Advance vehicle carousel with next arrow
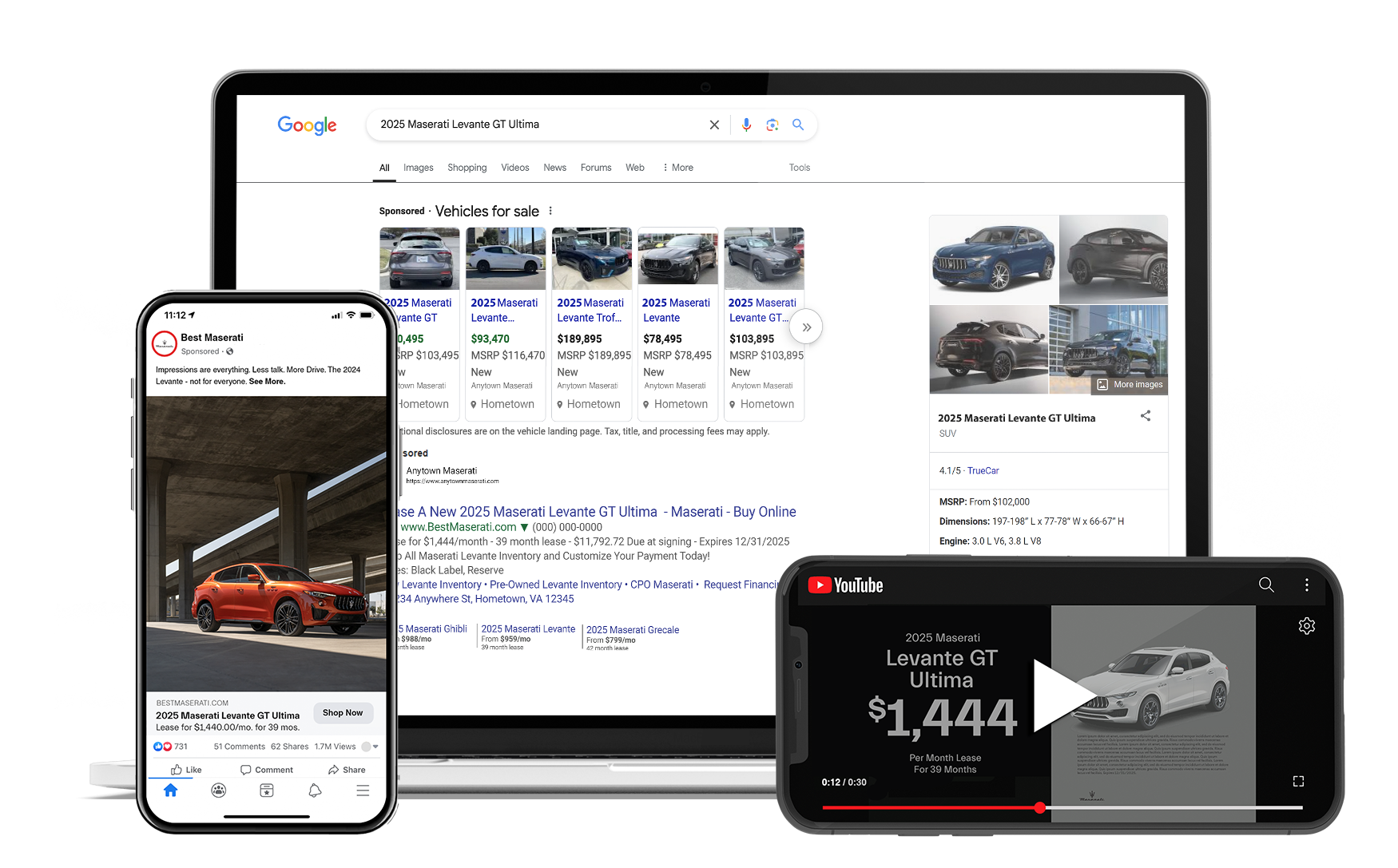Viewport: 1398px width, 868px height. 806,327
